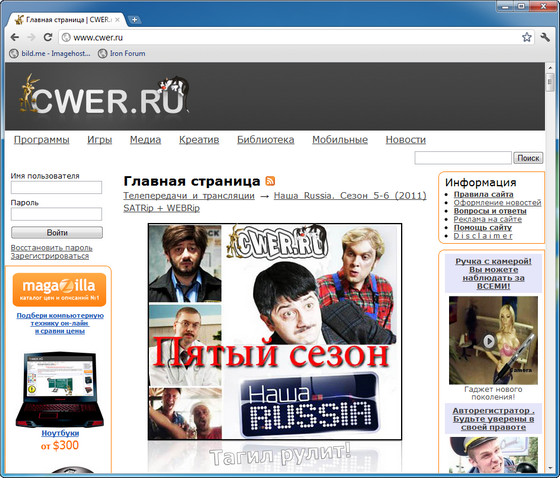Image resolution: width=560 pixels, height=478 pixels.
Task: Go back with the browser back arrow
Action: point(15,37)
